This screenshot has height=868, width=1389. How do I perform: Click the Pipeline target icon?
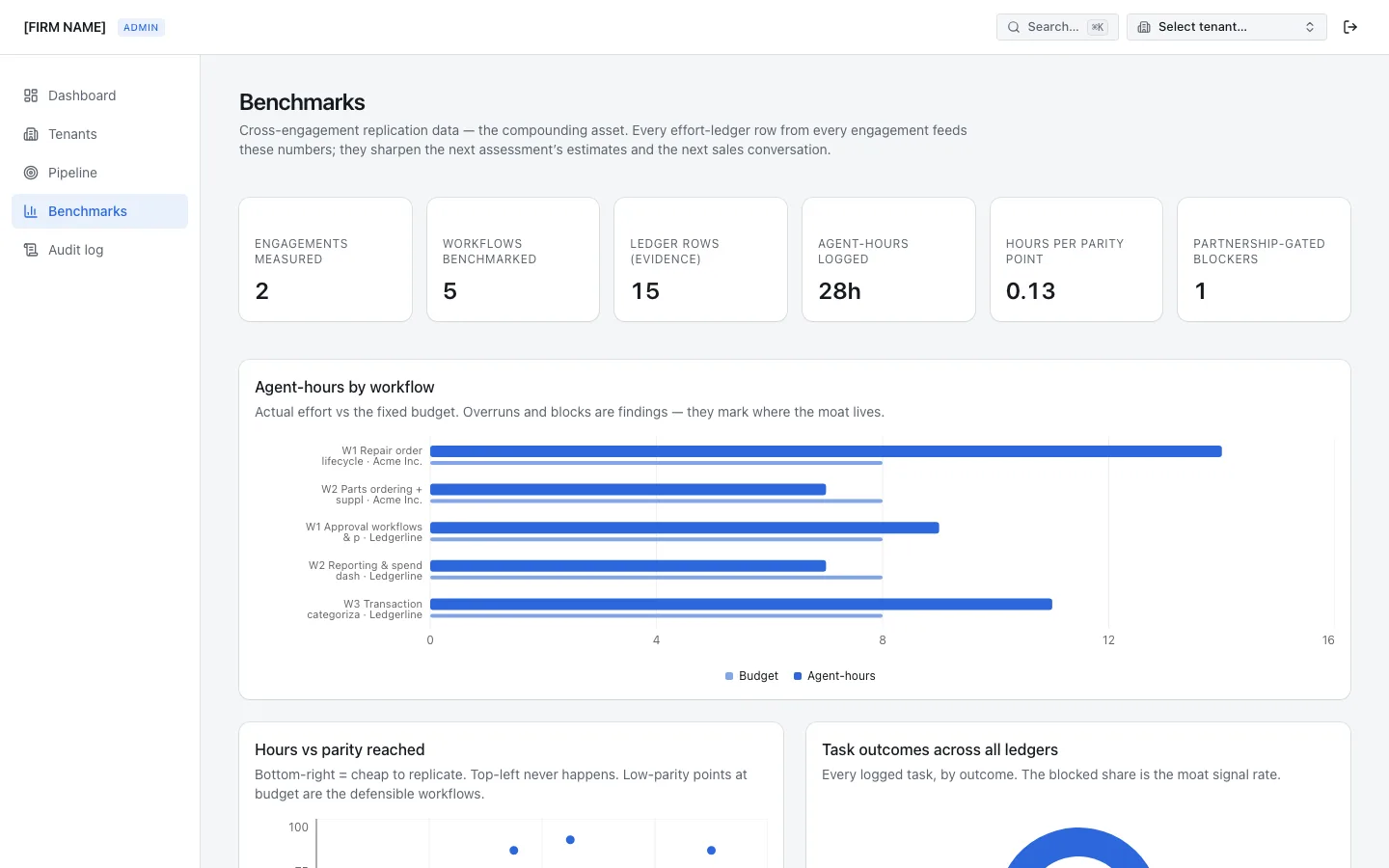[31, 173]
